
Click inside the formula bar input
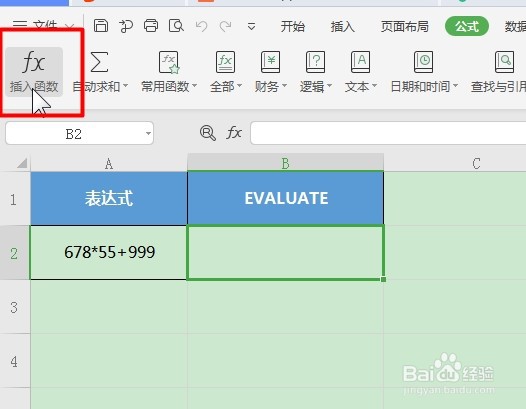coord(388,133)
